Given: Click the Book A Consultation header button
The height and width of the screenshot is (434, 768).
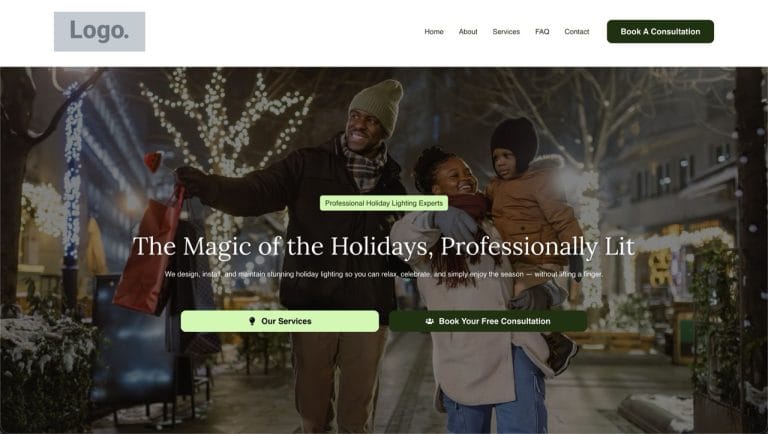Looking at the screenshot, I should coord(660,31).
